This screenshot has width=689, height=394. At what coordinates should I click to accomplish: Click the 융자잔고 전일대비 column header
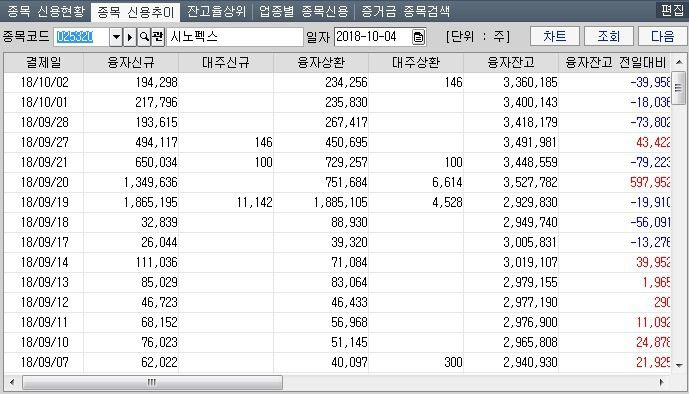click(615, 62)
